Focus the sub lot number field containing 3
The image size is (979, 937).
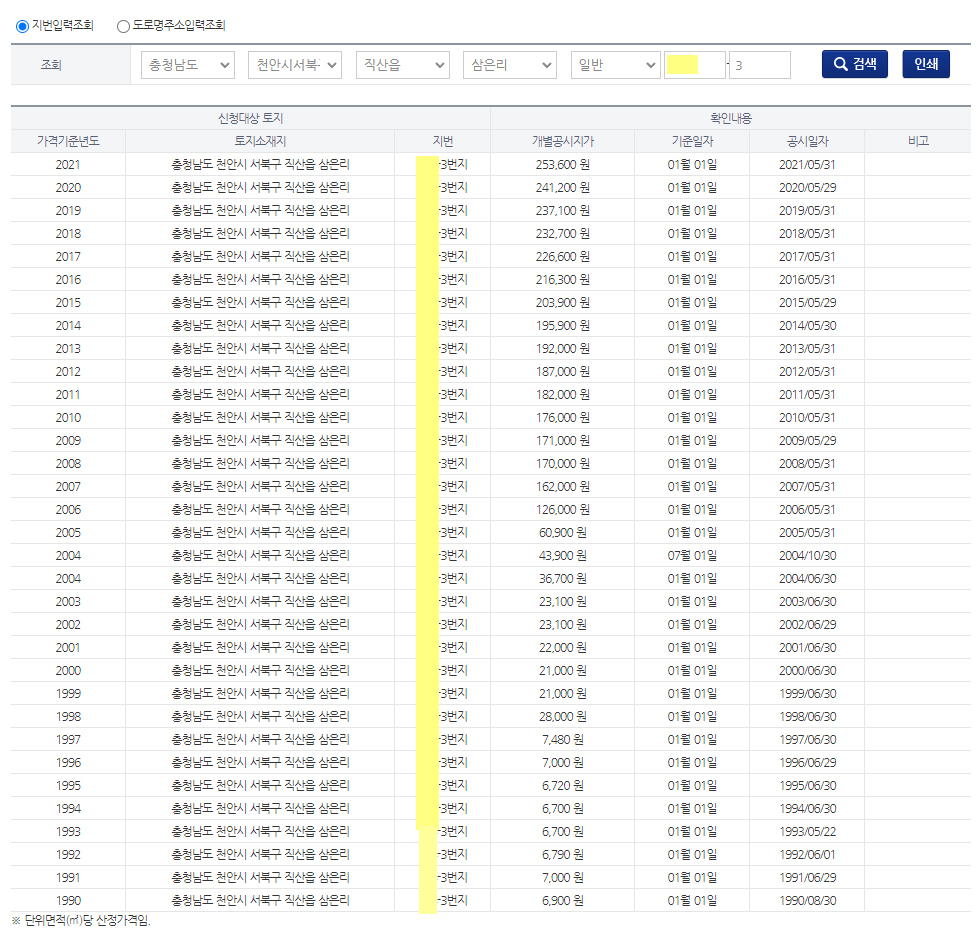pos(760,65)
